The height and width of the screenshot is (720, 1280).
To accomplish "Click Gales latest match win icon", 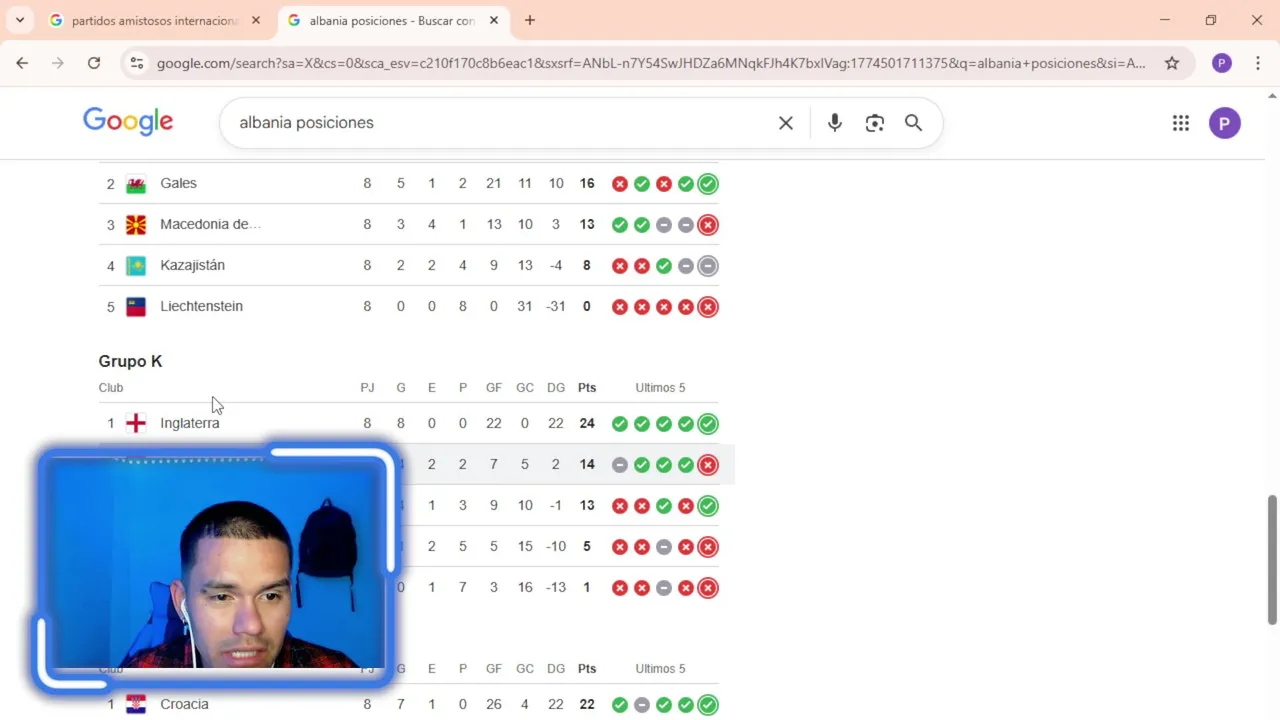I will click(708, 184).
